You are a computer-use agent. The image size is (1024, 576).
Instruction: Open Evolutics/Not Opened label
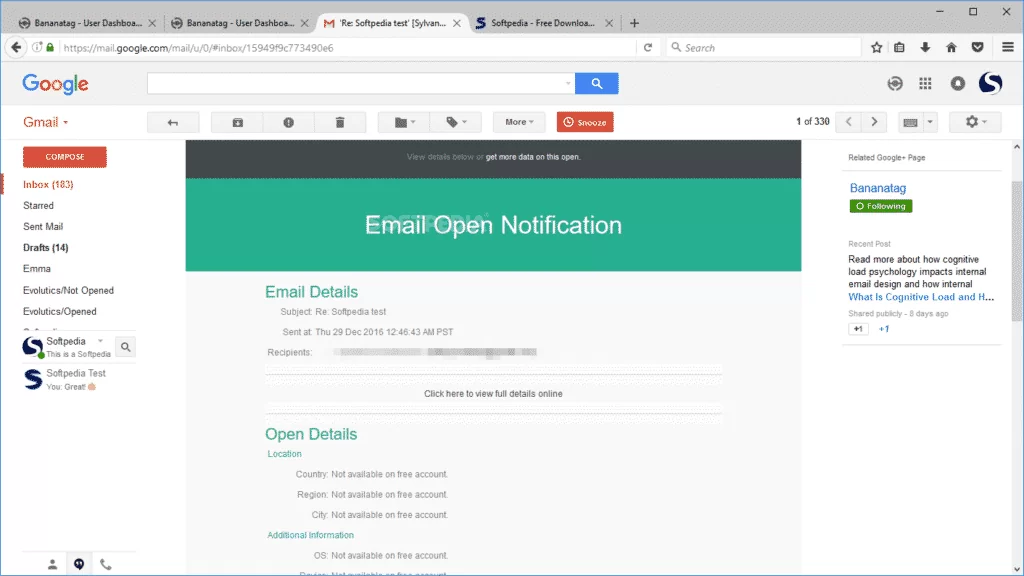(x=69, y=291)
